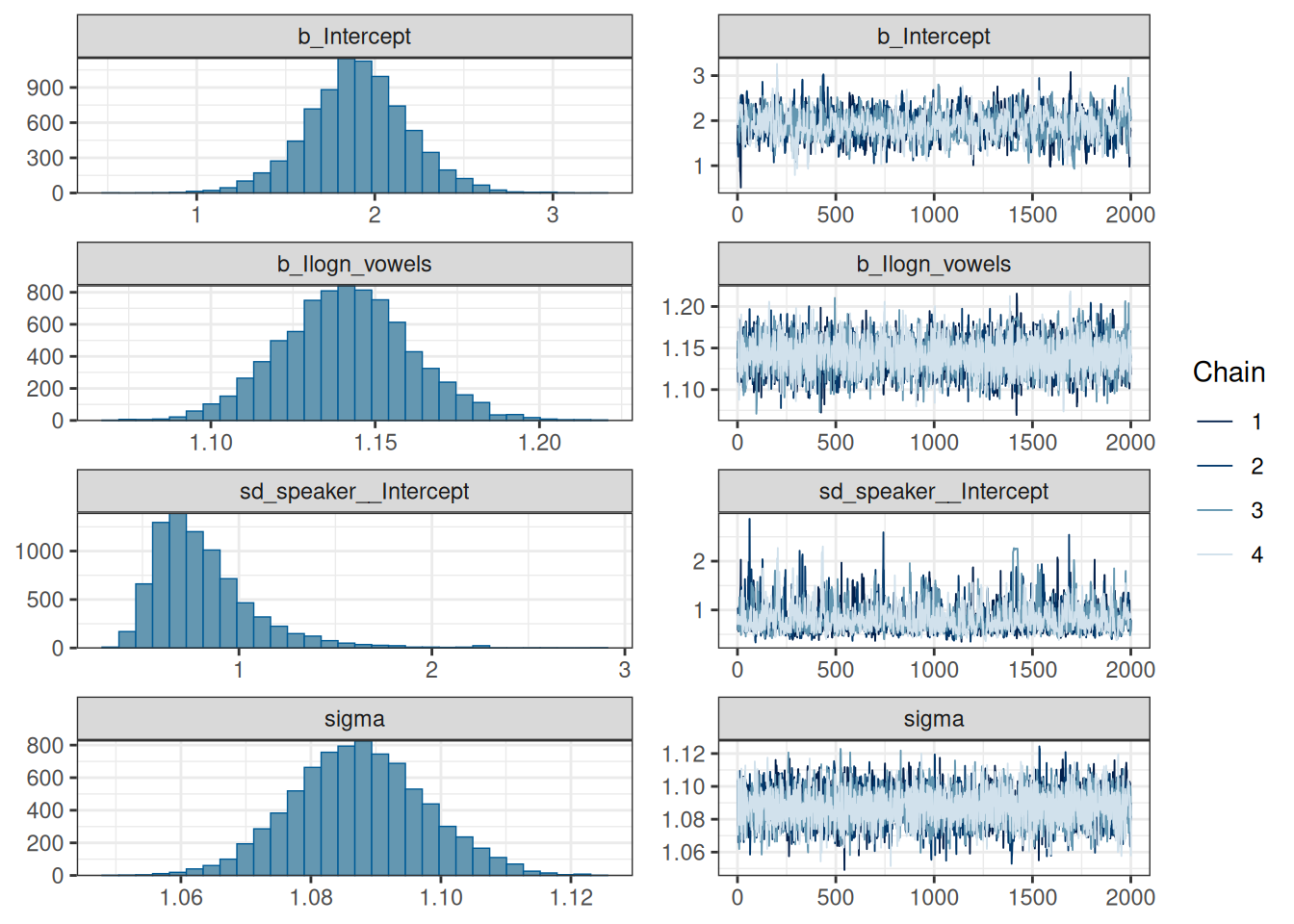Select the b_llogn_vowels trace plot title
This screenshot has height=924, width=1294.
(x=933, y=264)
